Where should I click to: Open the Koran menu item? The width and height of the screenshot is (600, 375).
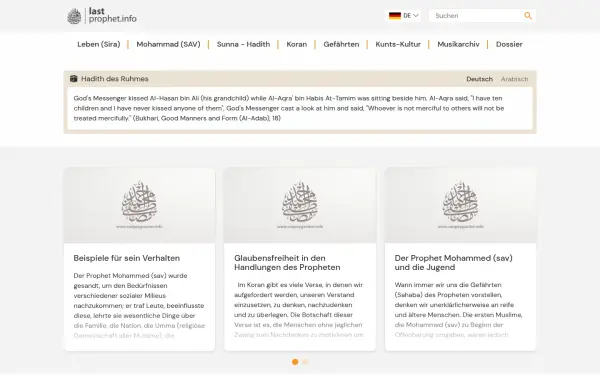pos(297,44)
